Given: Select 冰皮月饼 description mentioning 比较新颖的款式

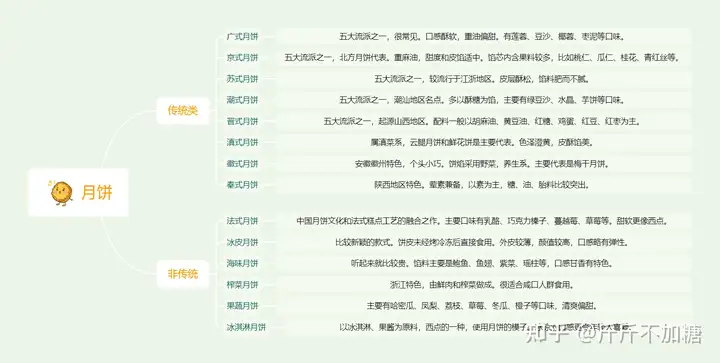Looking at the screenshot, I should tap(484, 242).
